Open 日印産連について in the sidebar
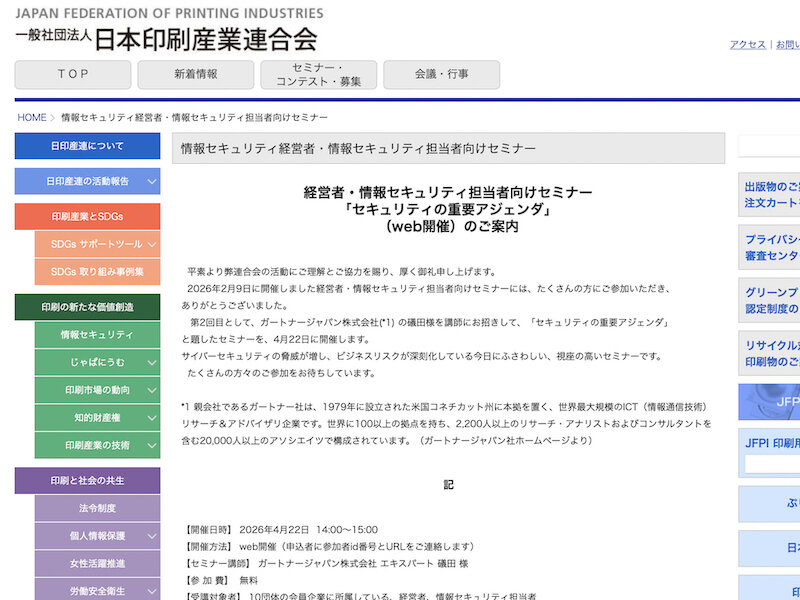Screen dimensions: 800x600 pyautogui.click(x=87, y=146)
